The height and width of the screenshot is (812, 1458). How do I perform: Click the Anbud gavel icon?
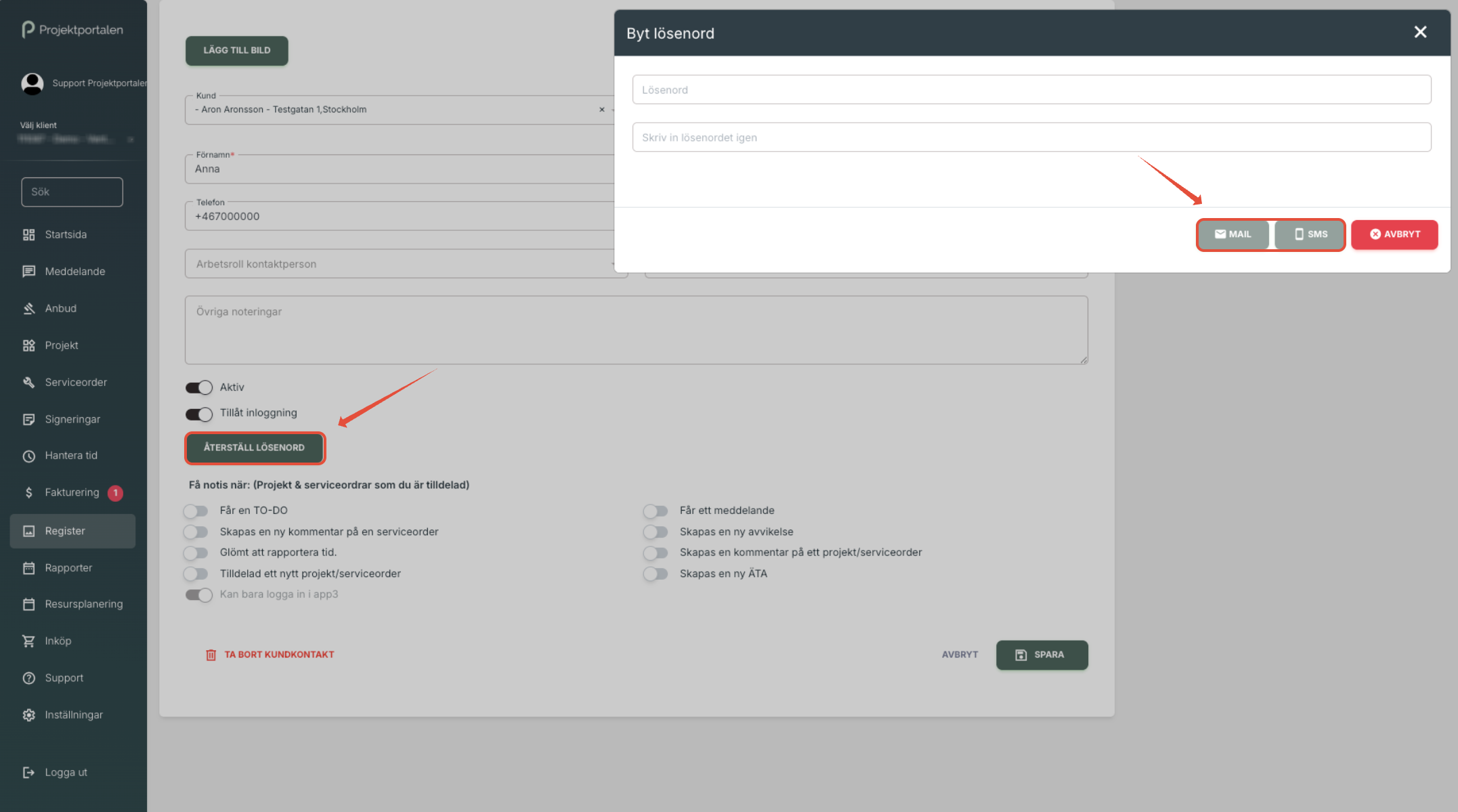click(28, 309)
